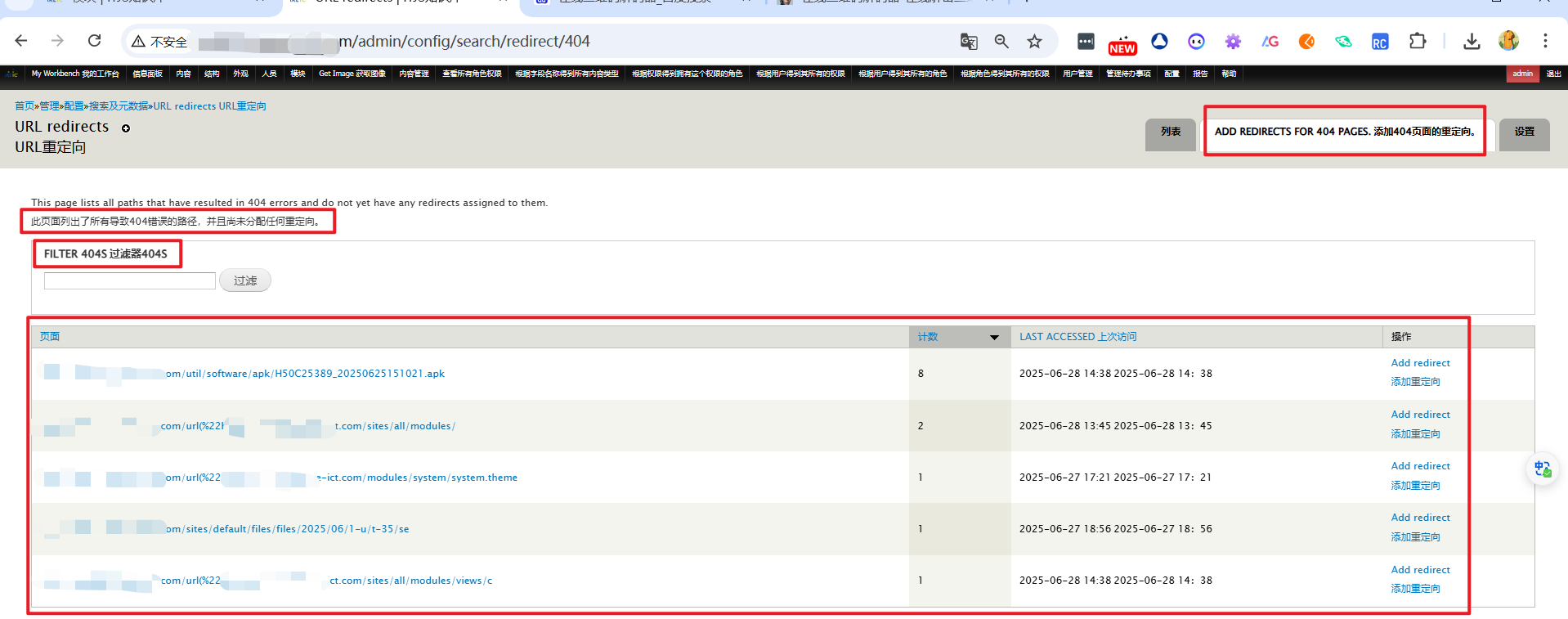This screenshot has height=619, width=1568.
Task: Open the browser three-dot menu
Action: point(1545,41)
